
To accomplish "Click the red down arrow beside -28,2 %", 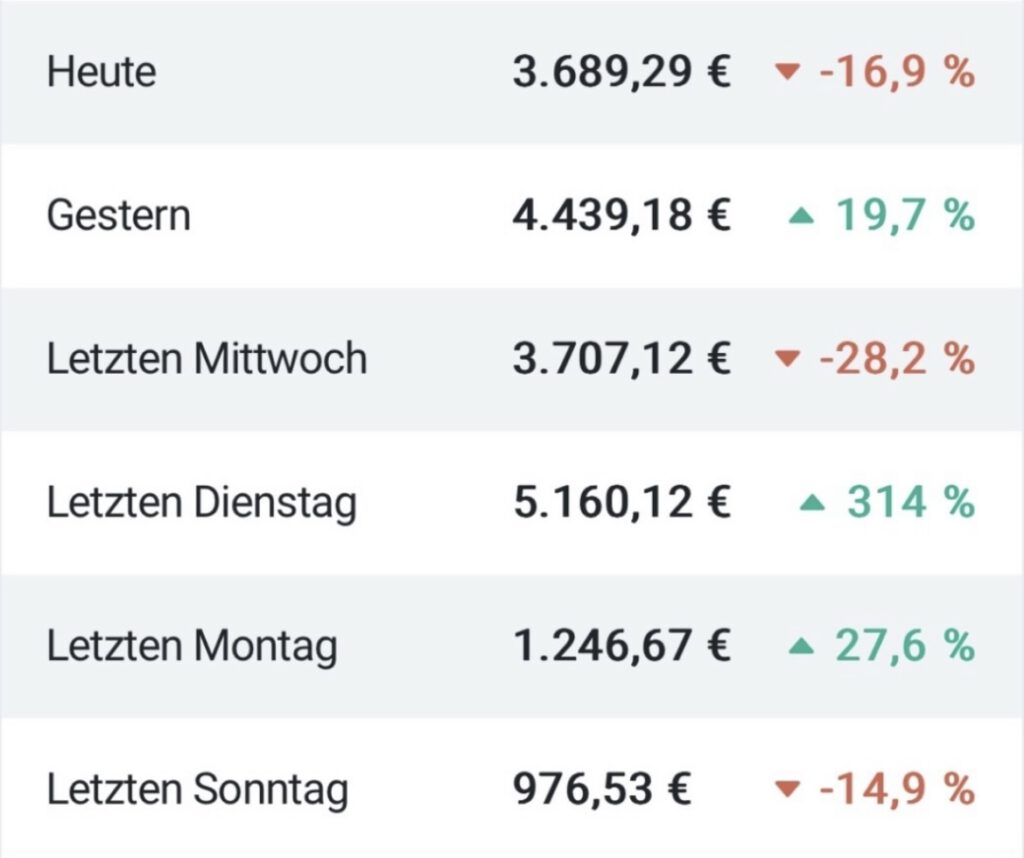I will (787, 358).
